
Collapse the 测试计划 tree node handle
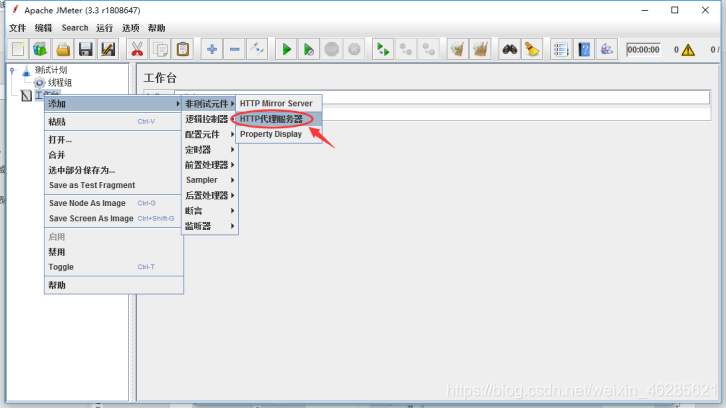point(13,71)
